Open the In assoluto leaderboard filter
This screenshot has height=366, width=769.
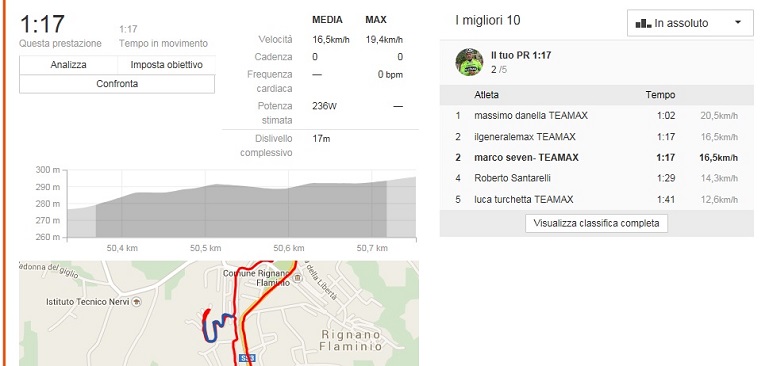690,23
